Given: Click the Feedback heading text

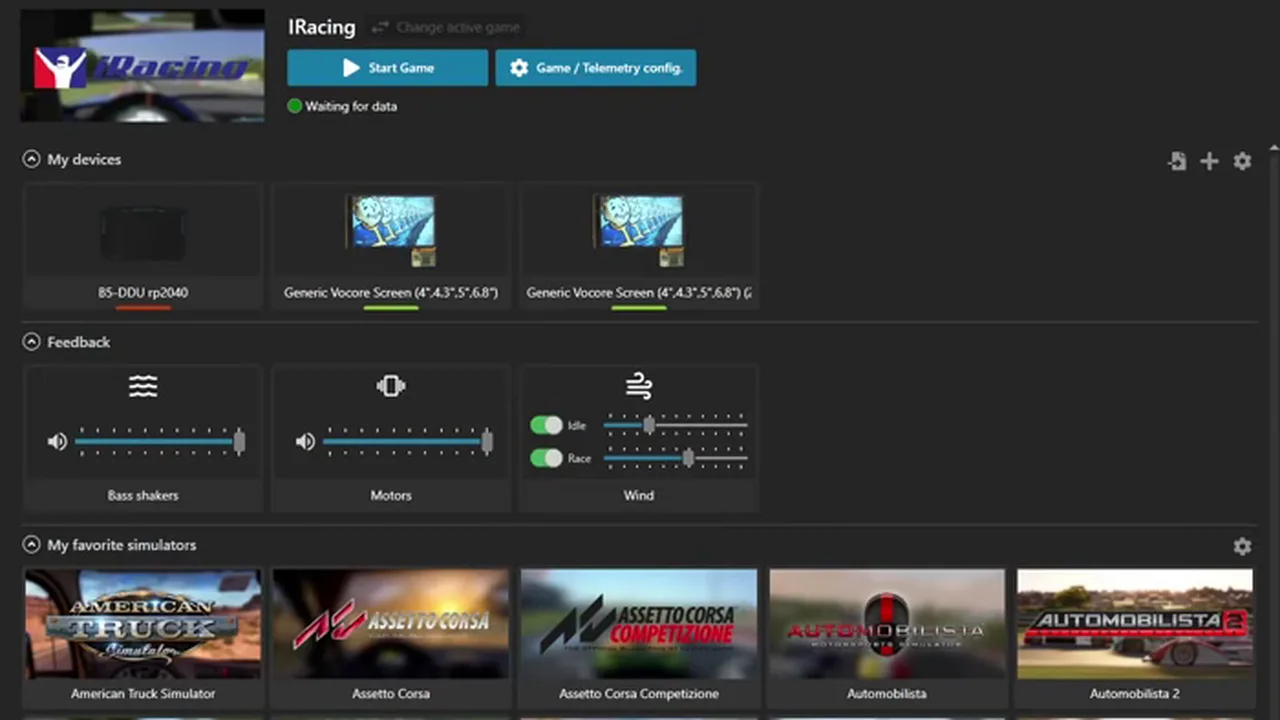Looking at the screenshot, I should click(79, 342).
